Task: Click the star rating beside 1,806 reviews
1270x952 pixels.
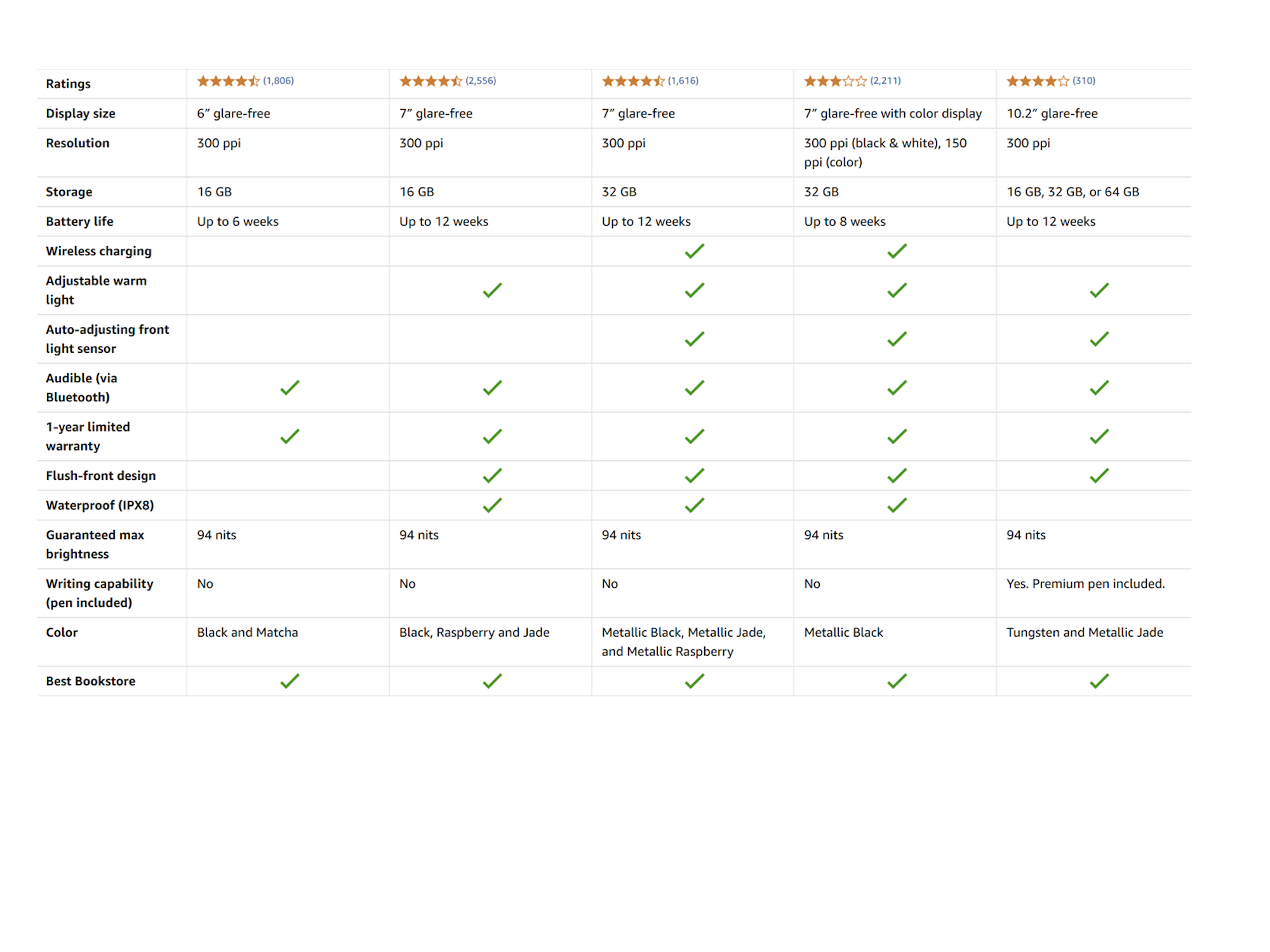Action: pyautogui.click(x=228, y=81)
